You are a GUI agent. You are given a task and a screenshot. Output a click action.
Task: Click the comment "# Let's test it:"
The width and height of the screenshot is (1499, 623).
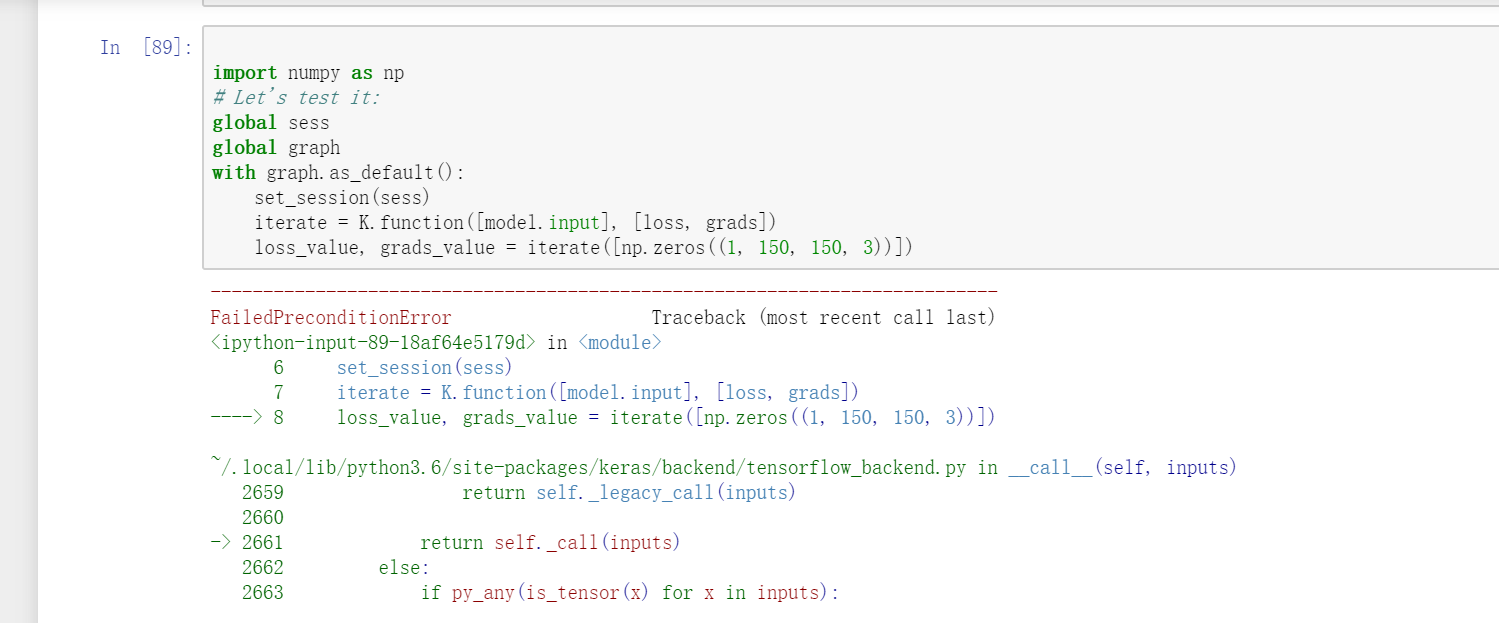pyautogui.click(x=296, y=98)
